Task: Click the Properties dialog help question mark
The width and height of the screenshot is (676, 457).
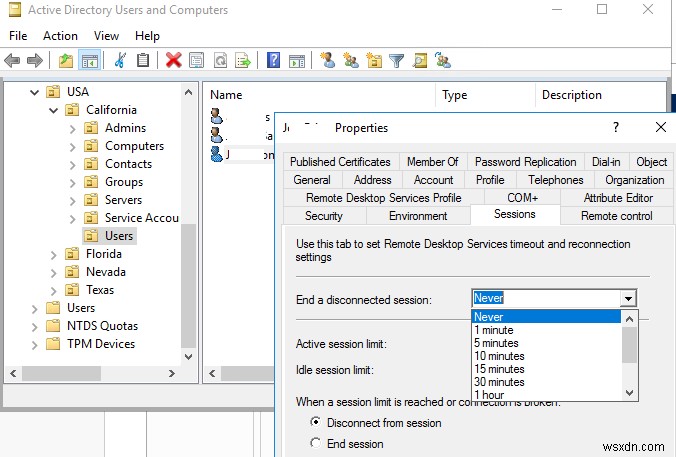Action: pyautogui.click(x=616, y=127)
